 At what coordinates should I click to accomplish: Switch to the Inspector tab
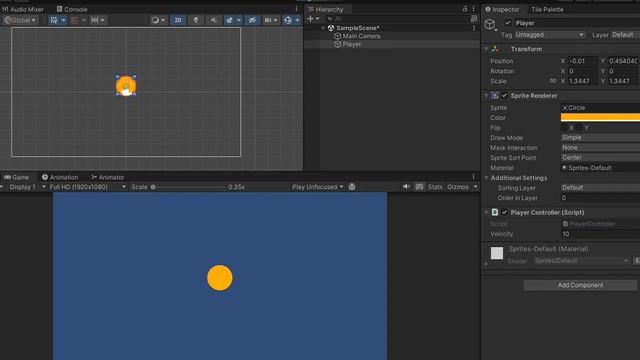coord(502,9)
